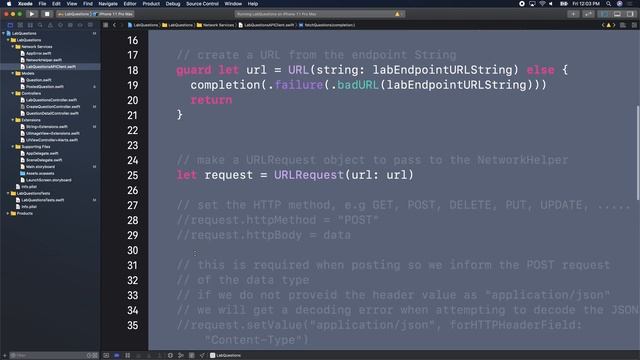640x360 pixels.
Task: Collapse the LabQuestions project root
Action: pos(4,33)
